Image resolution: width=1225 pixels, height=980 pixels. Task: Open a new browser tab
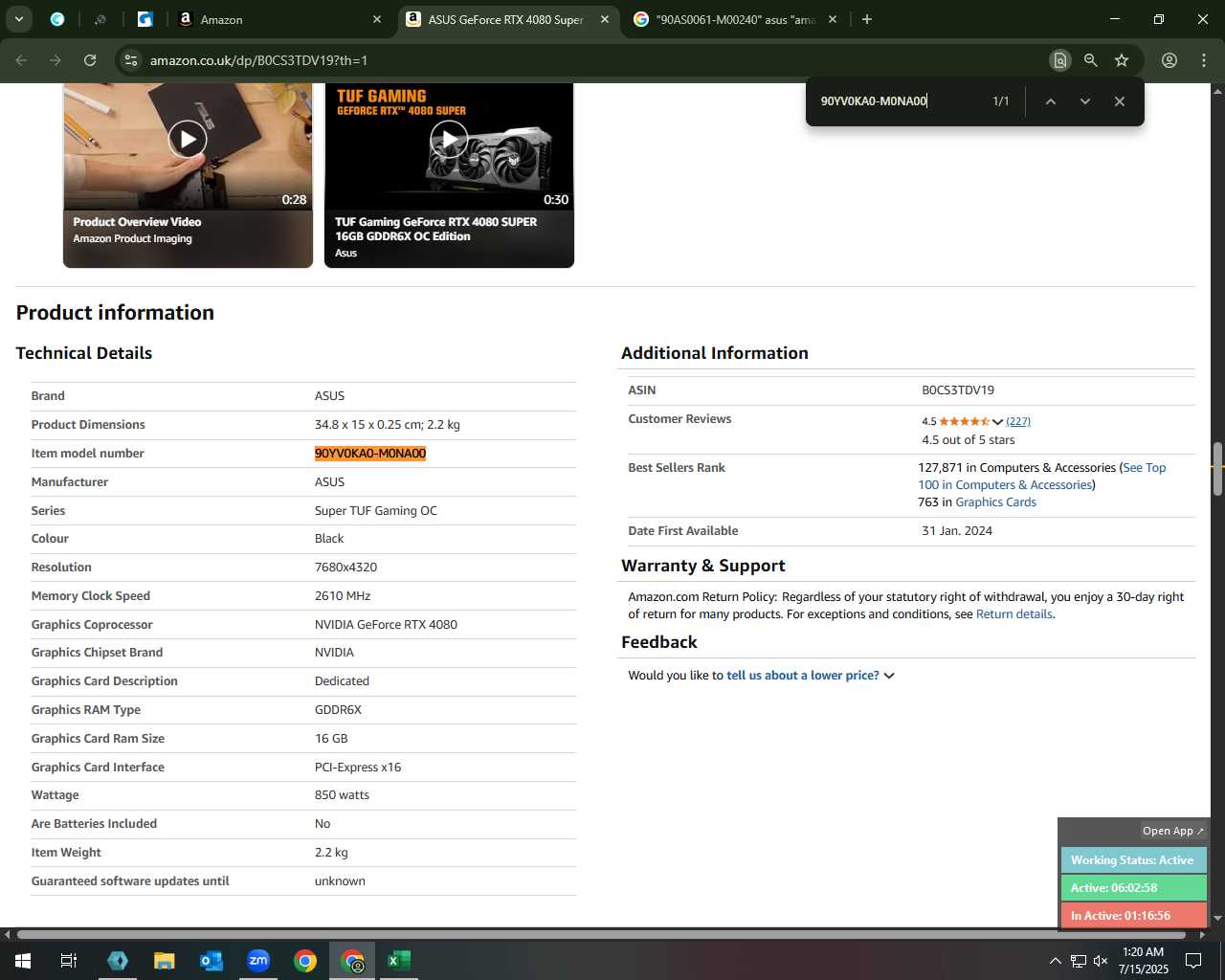867,19
